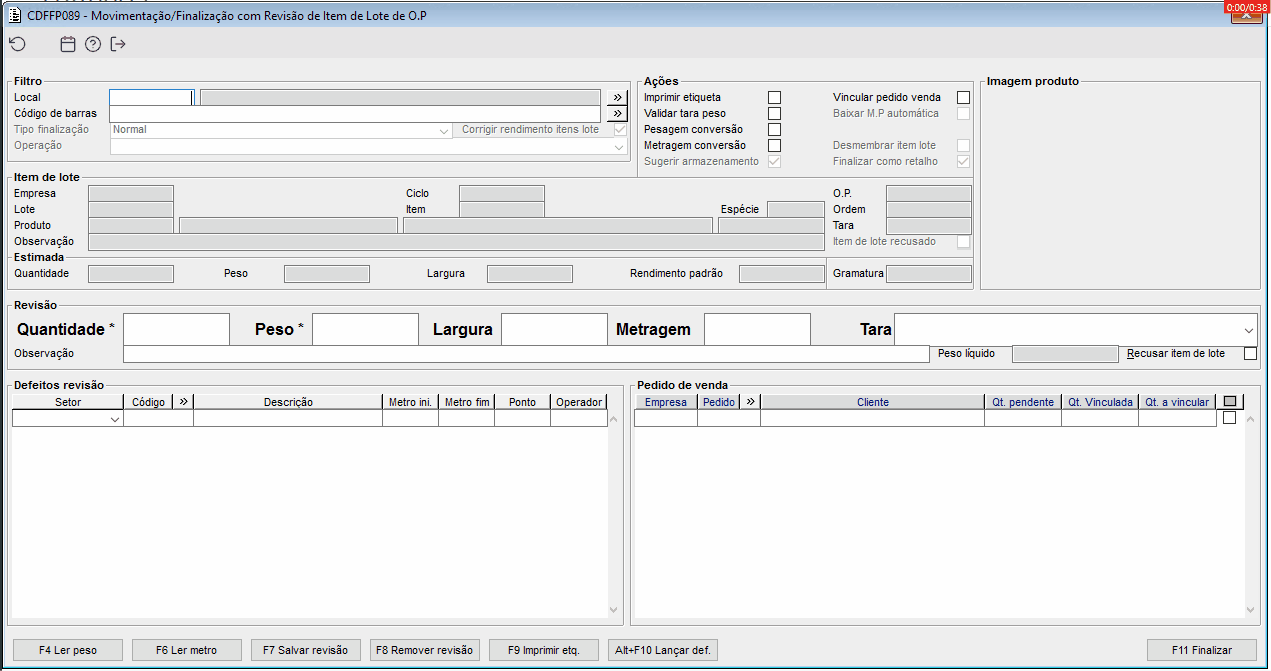The image size is (1271, 671).
Task: Click Metro ini. column header
Action: click(410, 402)
